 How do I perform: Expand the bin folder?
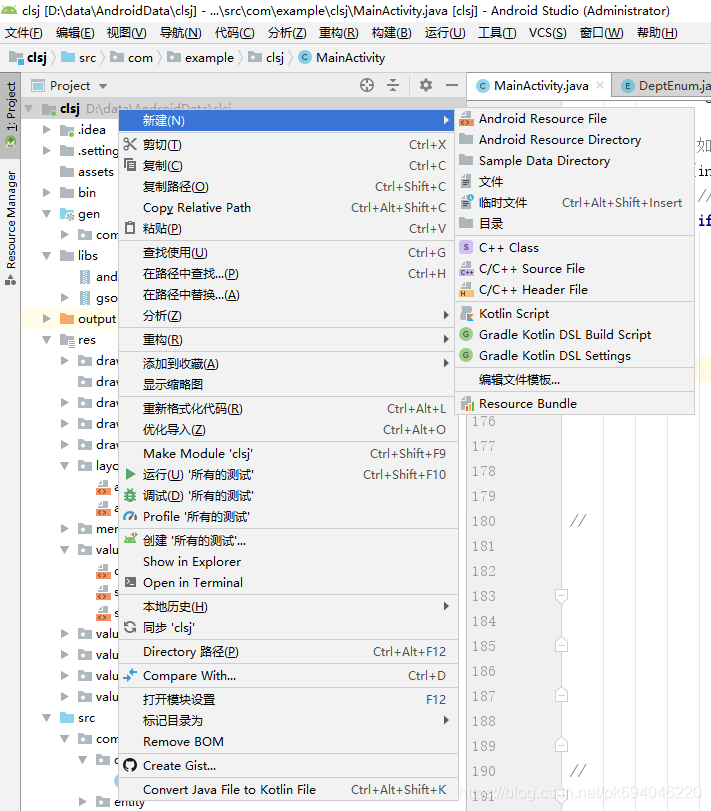[47, 192]
